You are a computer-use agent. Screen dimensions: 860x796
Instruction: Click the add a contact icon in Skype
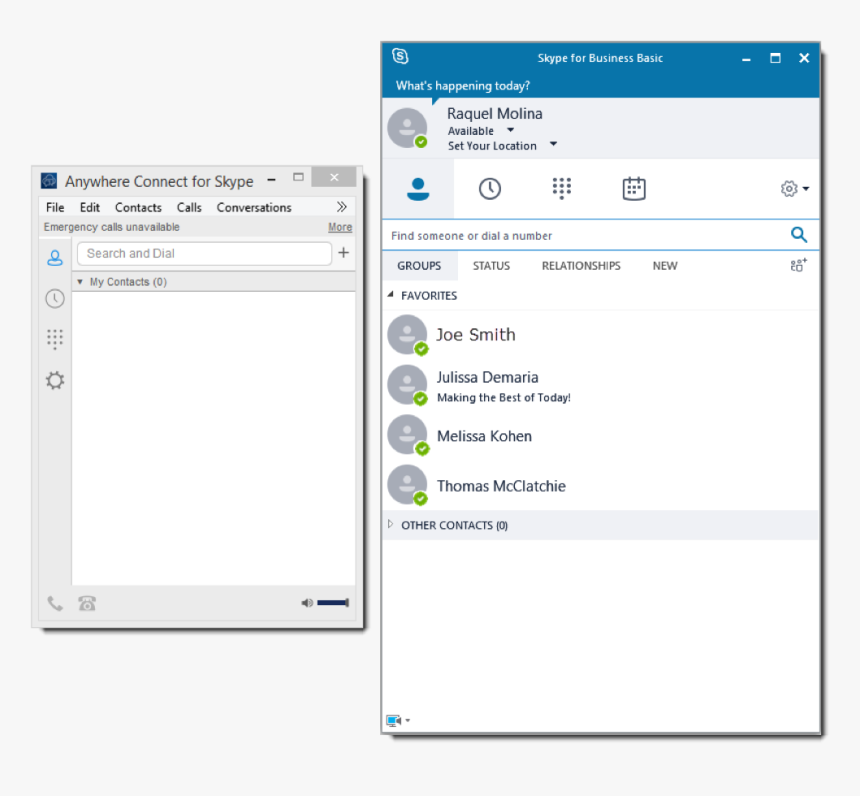pos(799,265)
